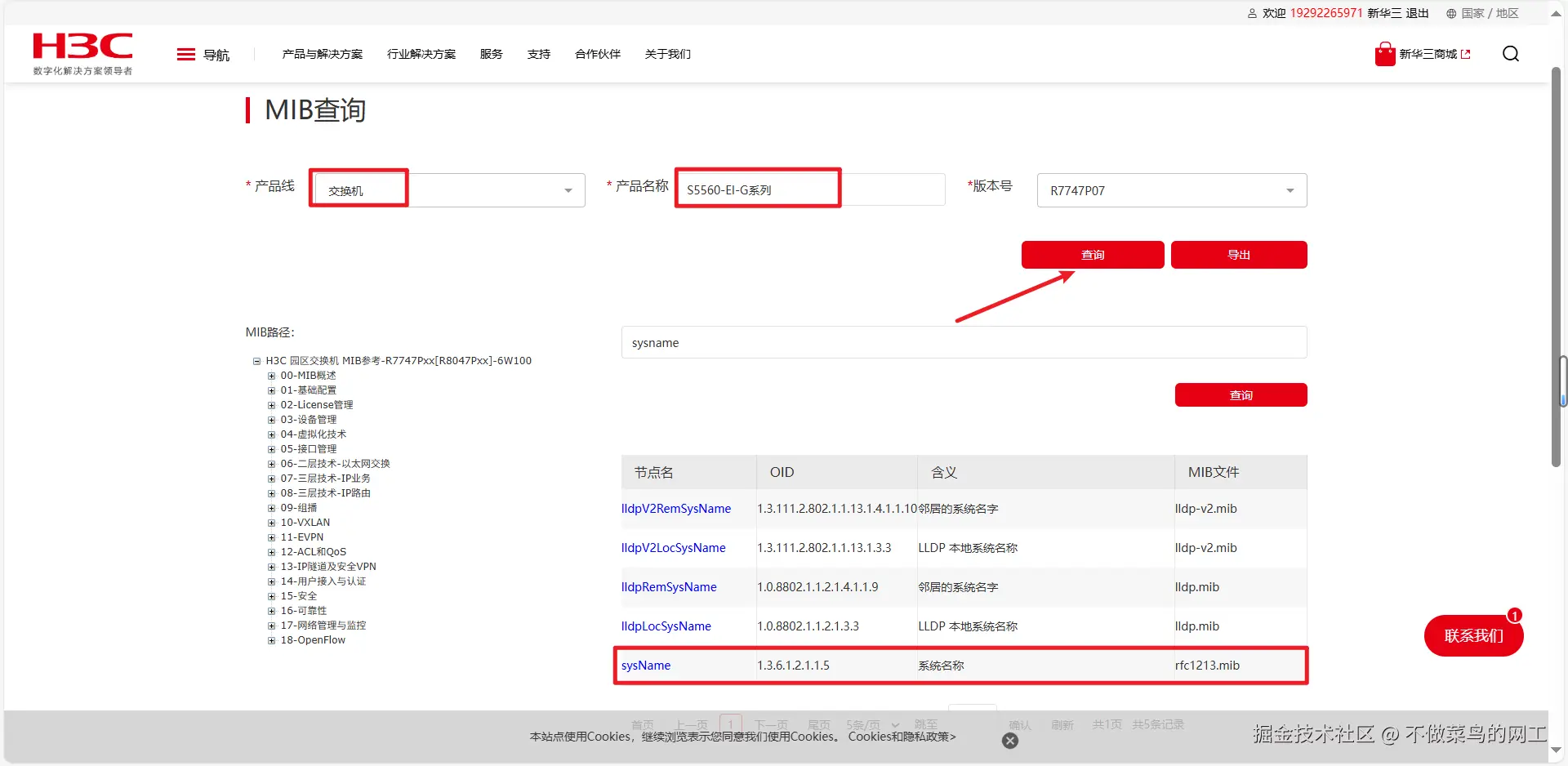Open the 合作伙伴 menu
Viewport: 1568px width, 766px height.
tap(598, 54)
